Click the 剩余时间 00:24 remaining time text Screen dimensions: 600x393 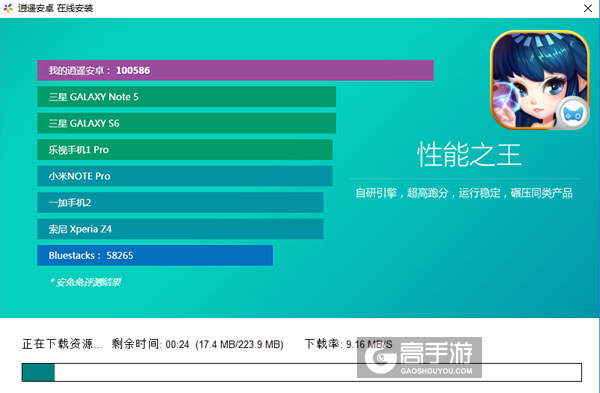[x=150, y=344]
